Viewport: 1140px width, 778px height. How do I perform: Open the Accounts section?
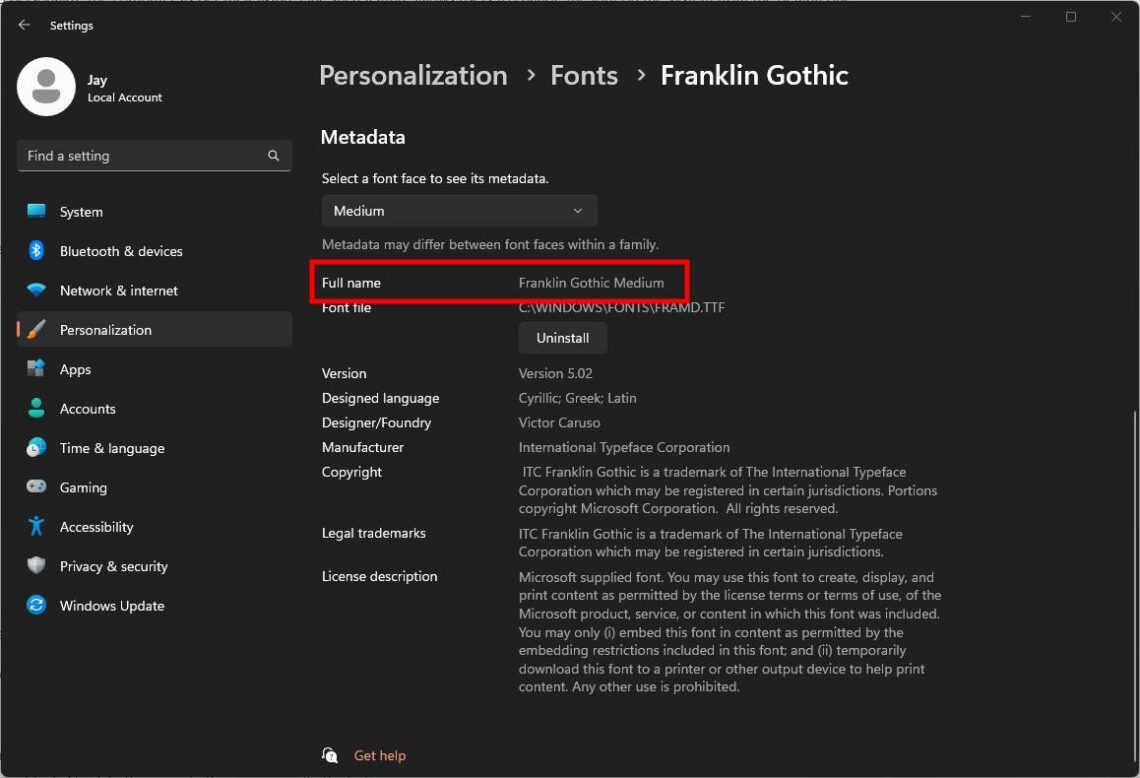[88, 408]
